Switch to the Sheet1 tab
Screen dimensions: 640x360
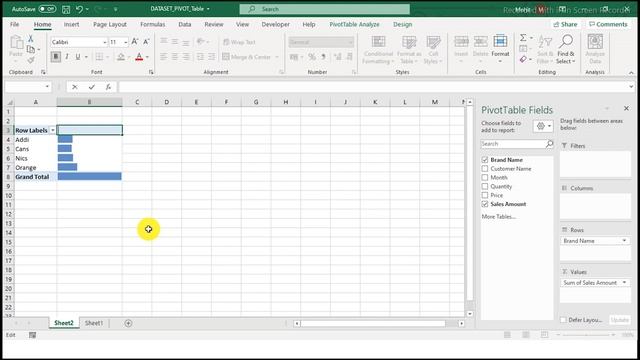tap(93, 323)
